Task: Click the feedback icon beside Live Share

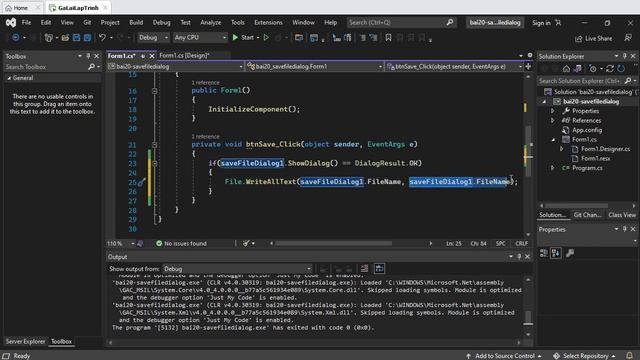Action: pos(628,38)
